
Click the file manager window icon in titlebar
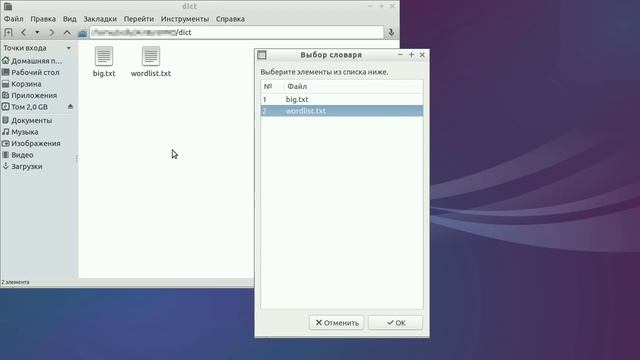(8, 6)
